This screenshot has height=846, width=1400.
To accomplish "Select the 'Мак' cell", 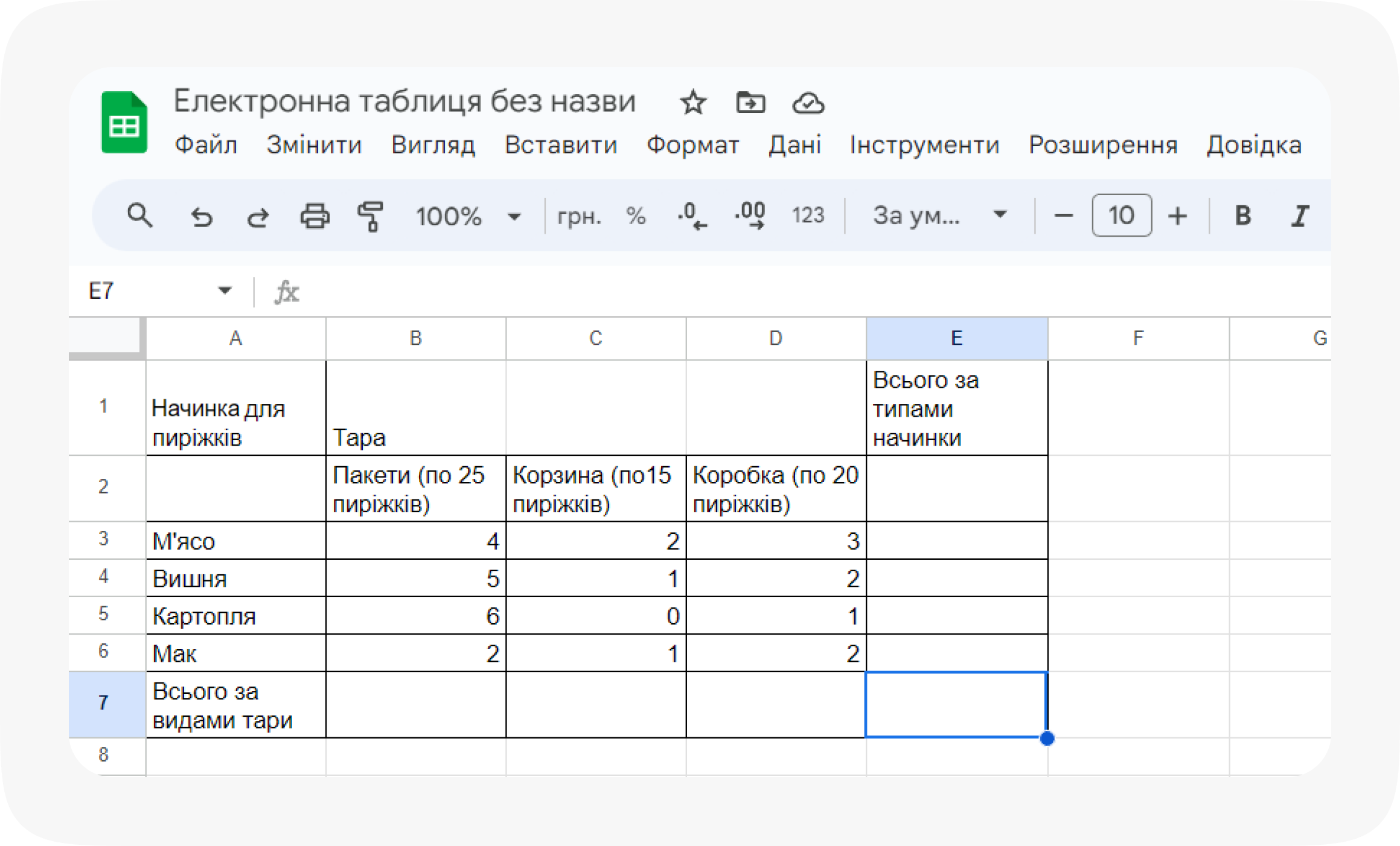I will (x=235, y=653).
